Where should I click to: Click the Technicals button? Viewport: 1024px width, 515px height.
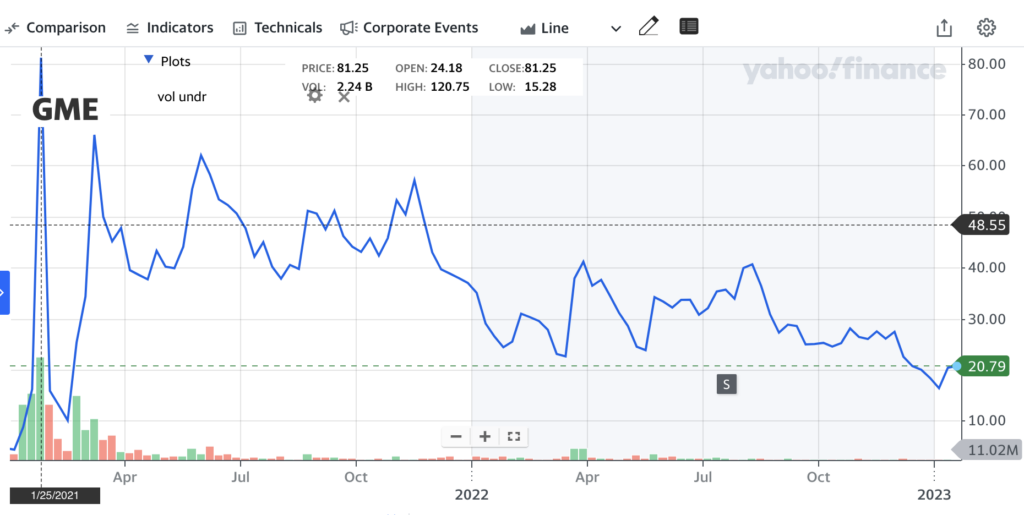(x=278, y=27)
